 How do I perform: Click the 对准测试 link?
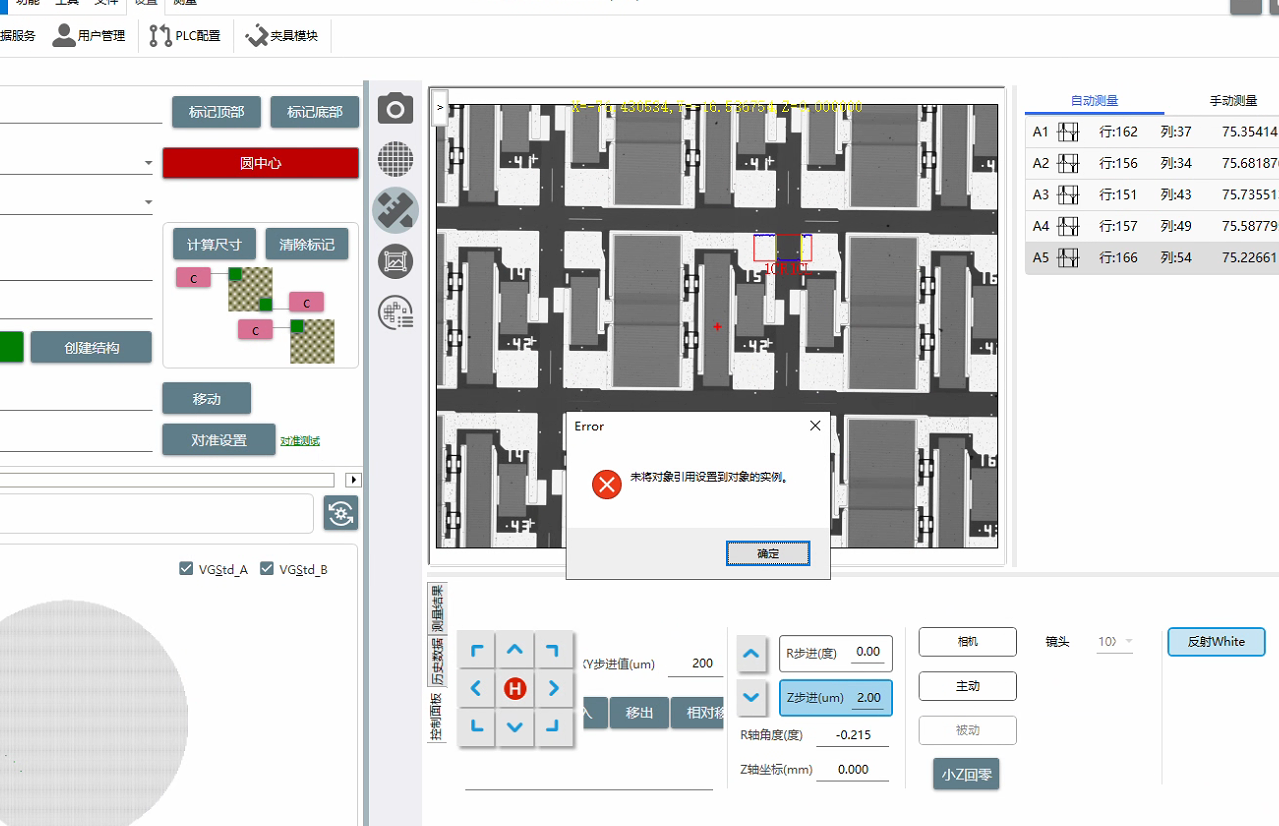pyautogui.click(x=300, y=441)
